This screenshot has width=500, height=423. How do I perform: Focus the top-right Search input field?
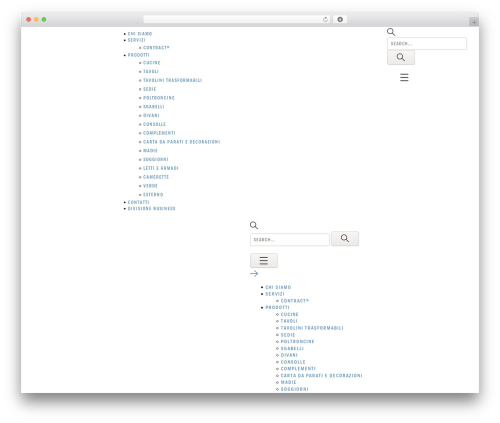(427, 44)
